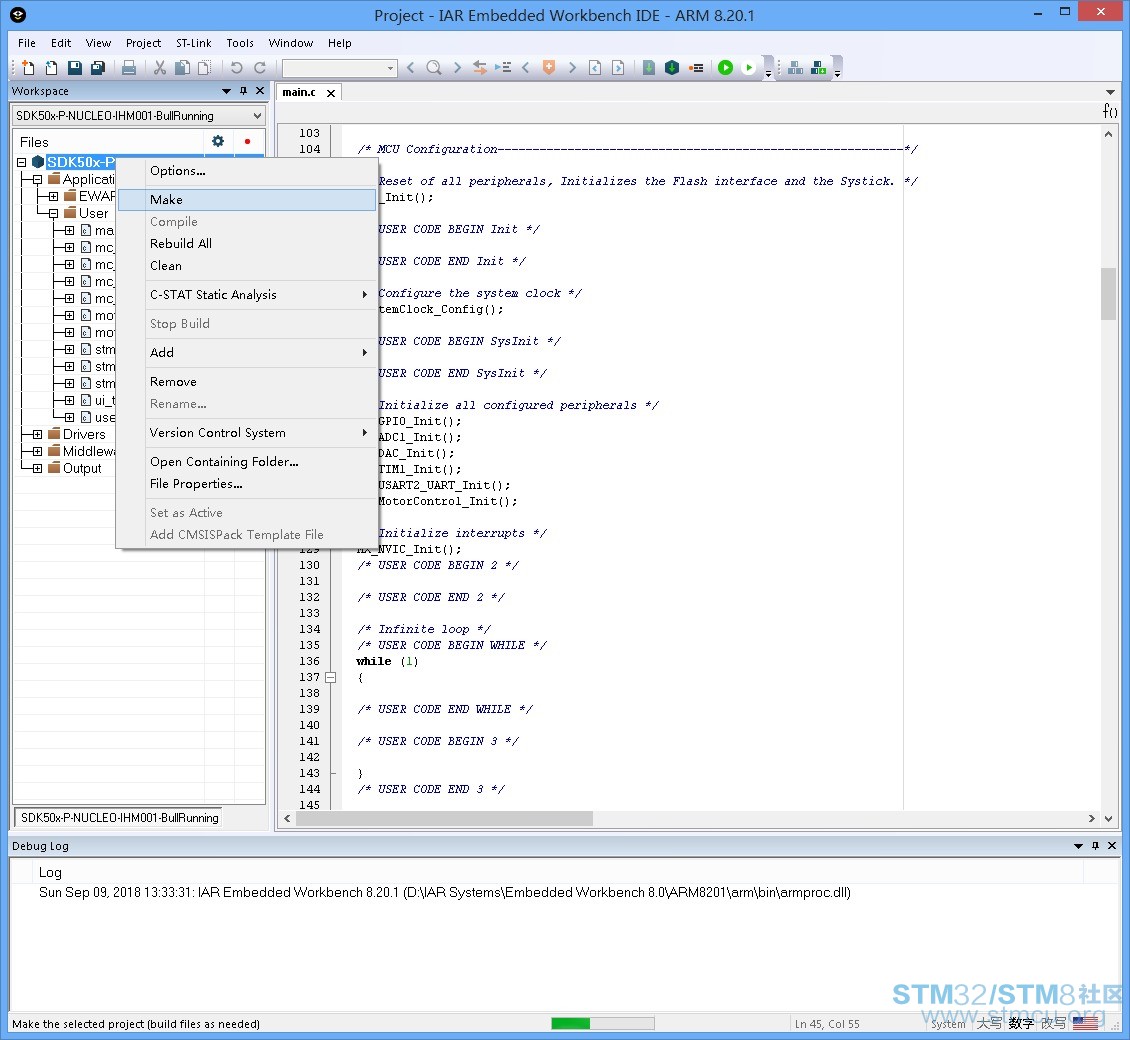Open the Add submenu
1130x1040 pixels.
click(x=246, y=352)
